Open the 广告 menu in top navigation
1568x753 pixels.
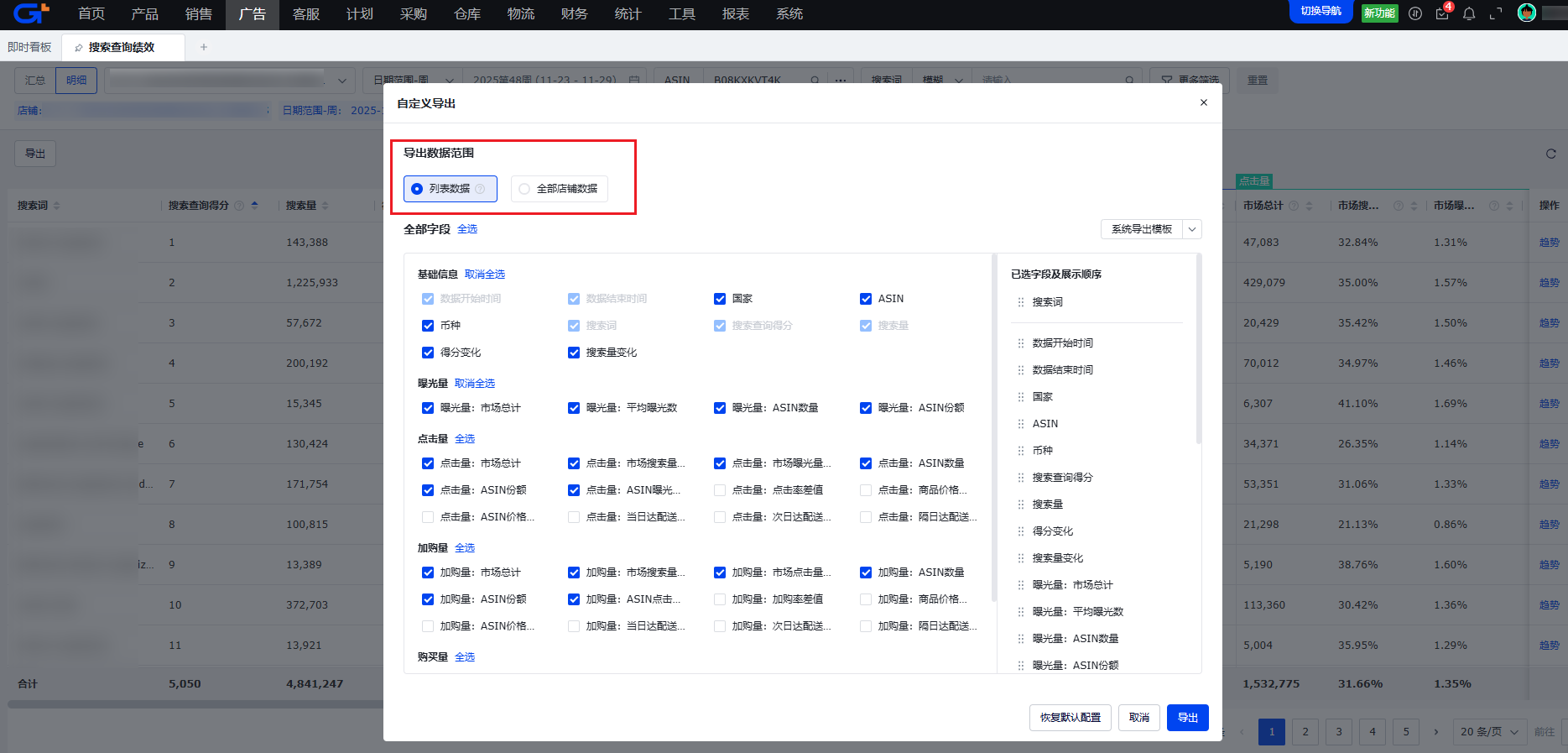(x=252, y=14)
